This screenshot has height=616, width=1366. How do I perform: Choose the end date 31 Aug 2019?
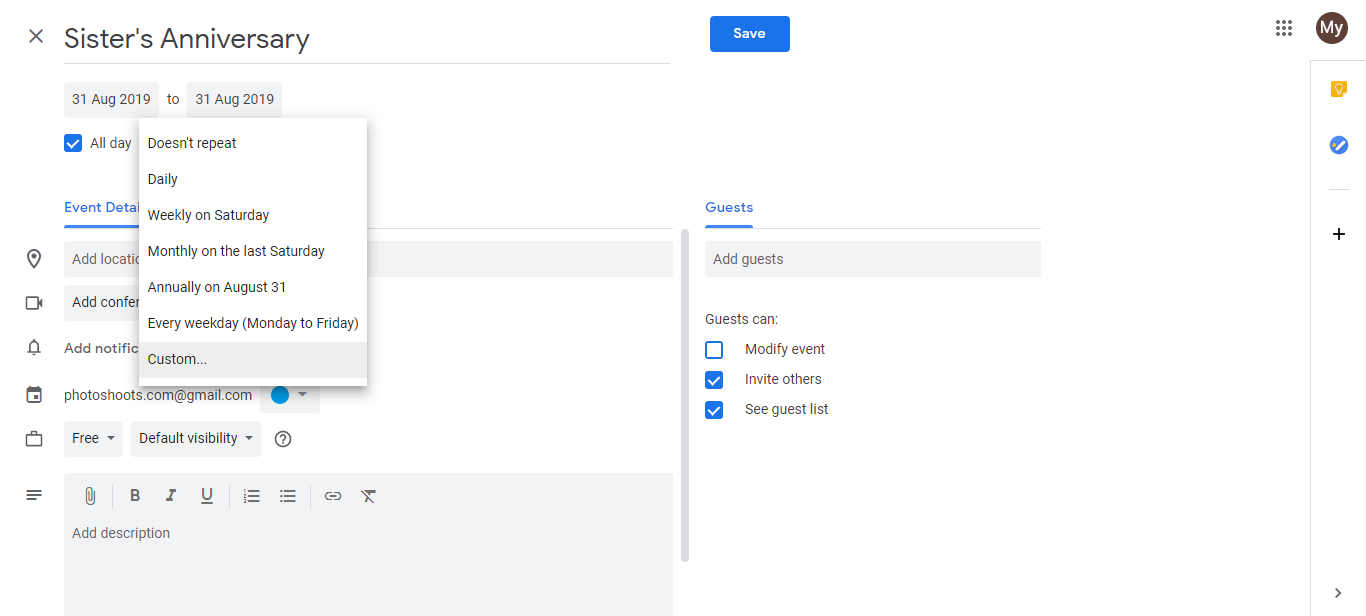coord(235,100)
